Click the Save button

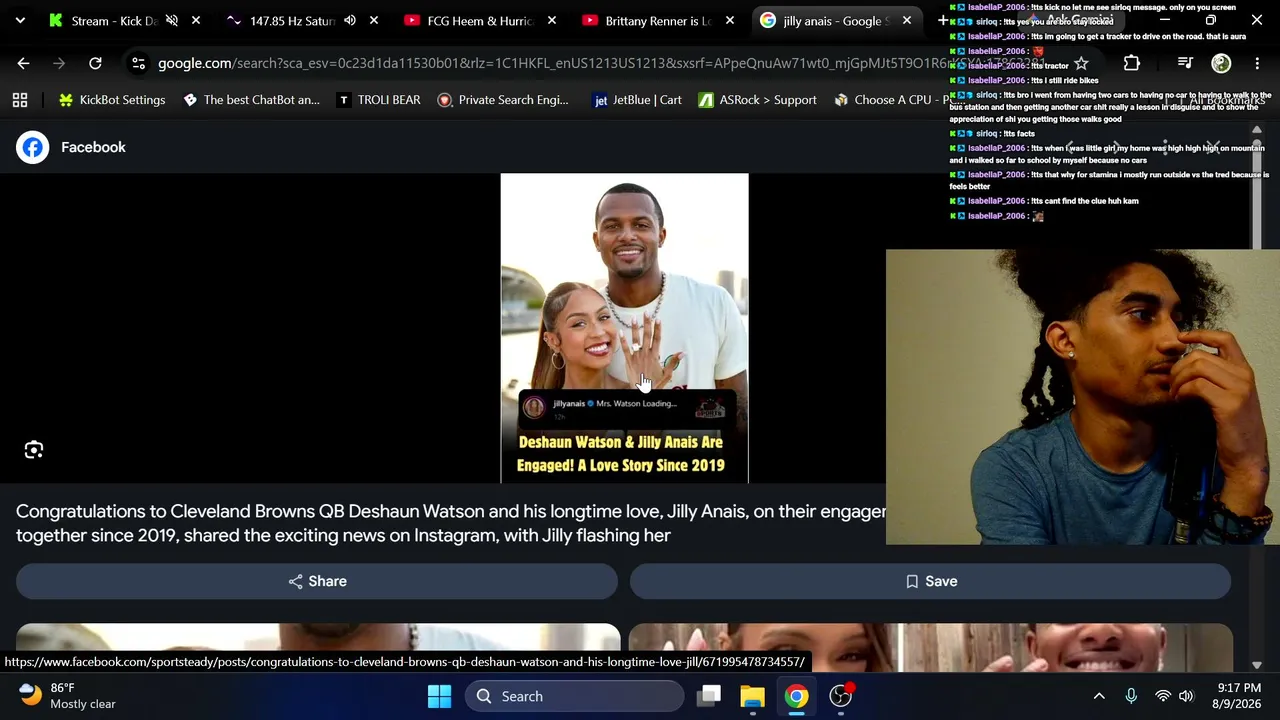pos(930,581)
